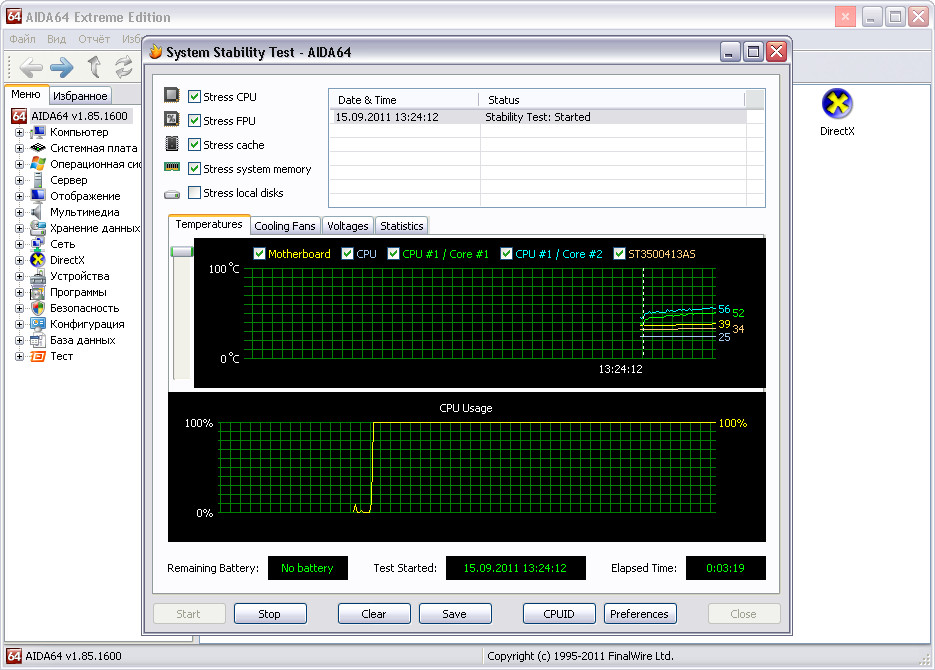The height and width of the screenshot is (670, 935).
Task: Click the Stress FPU percent icon
Action: point(172,119)
